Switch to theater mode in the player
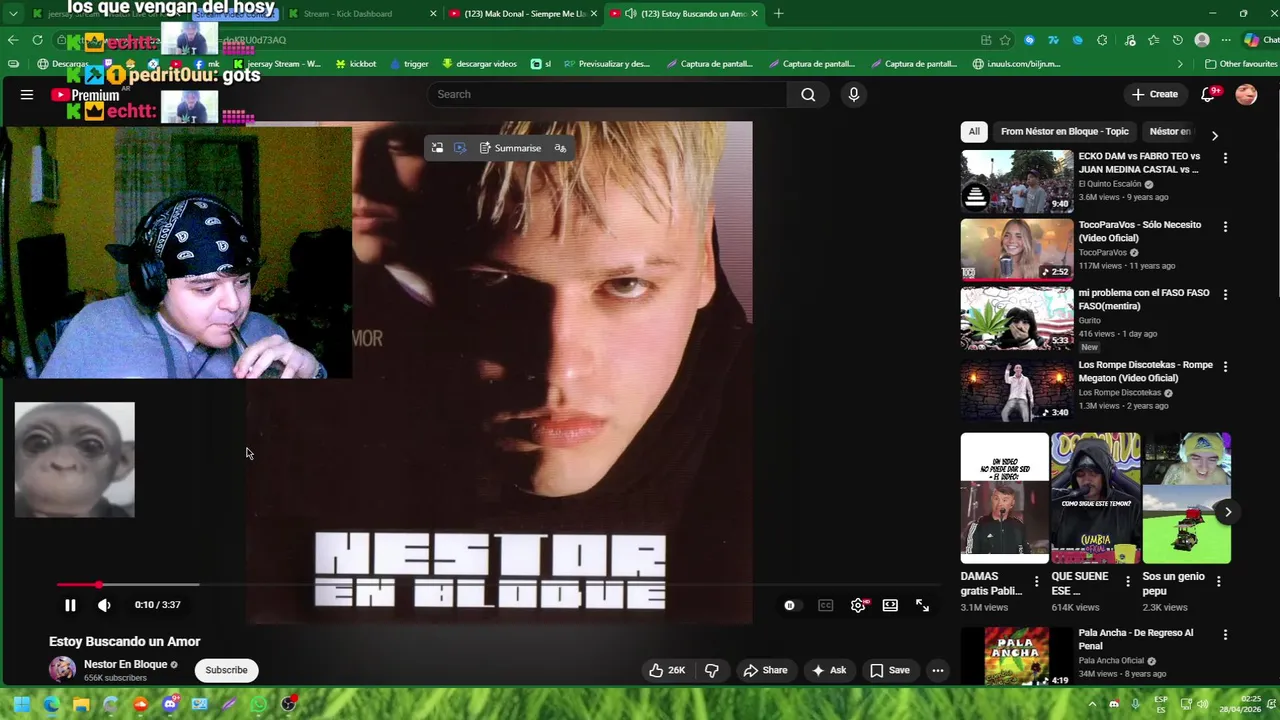Image resolution: width=1280 pixels, height=720 pixels. tap(890, 605)
